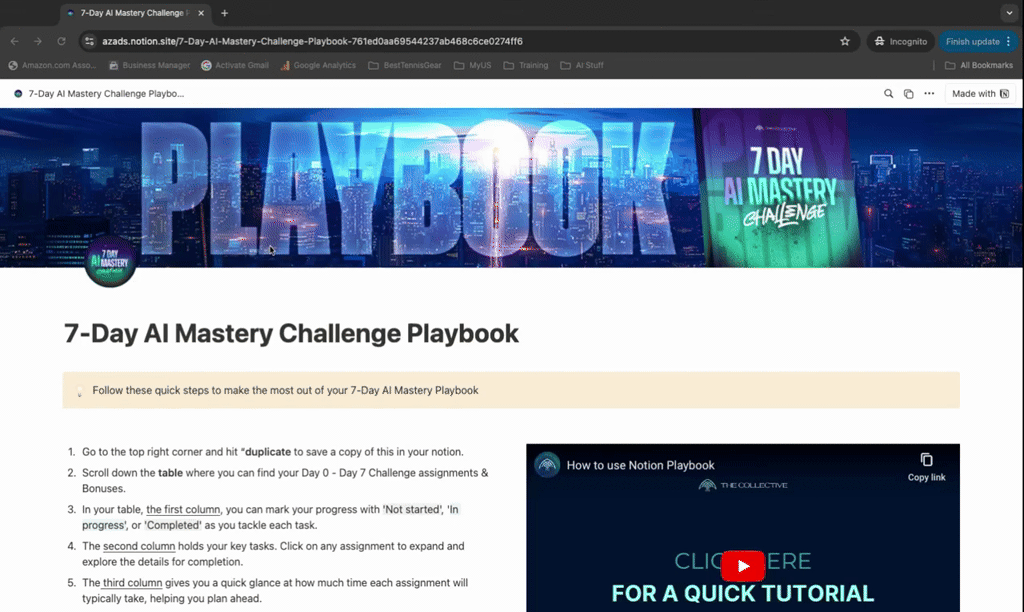The image size is (1024, 612).
Task: Open the Notion page search magnifier
Action: click(887, 93)
